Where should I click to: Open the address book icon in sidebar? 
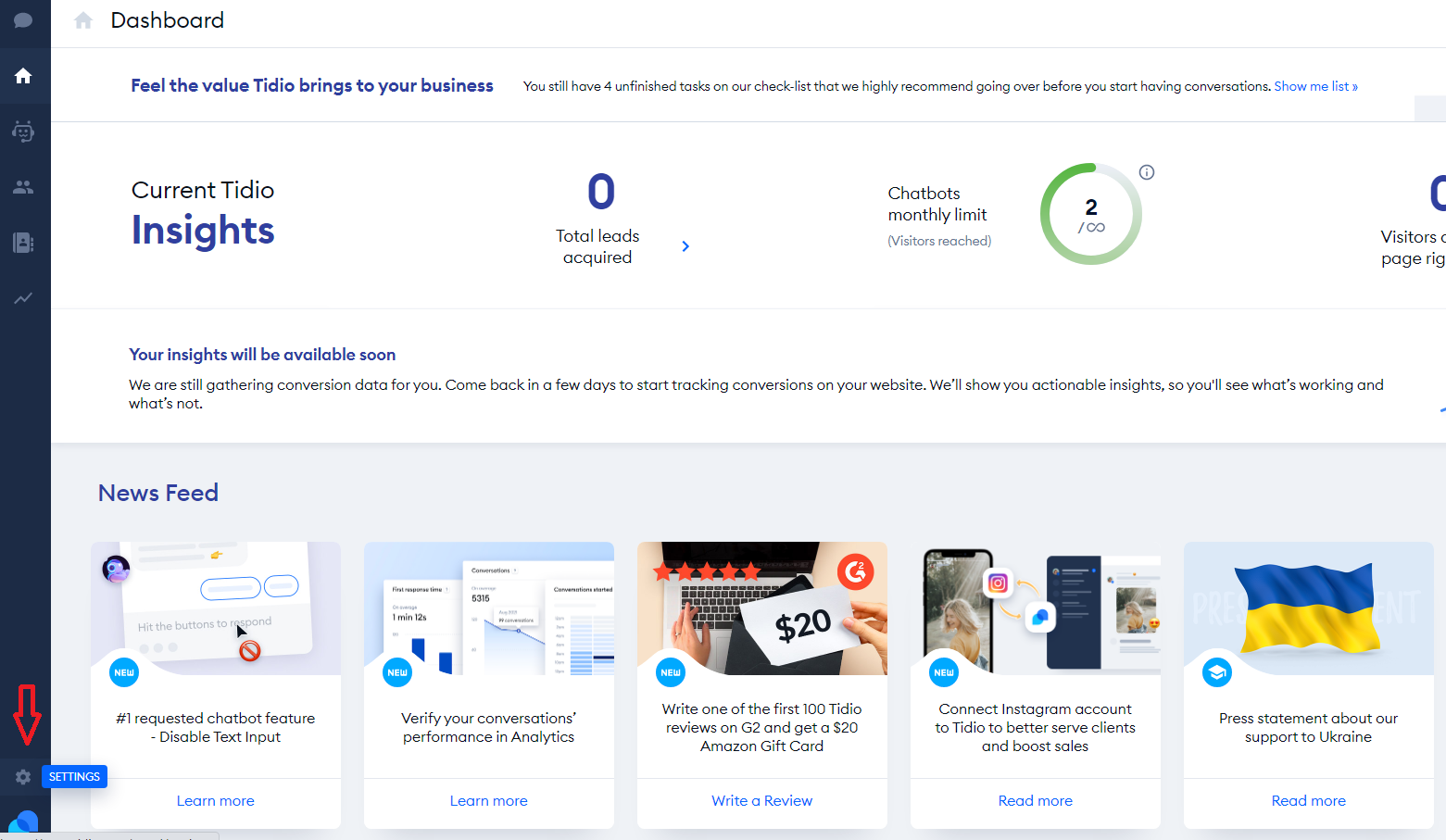point(23,243)
